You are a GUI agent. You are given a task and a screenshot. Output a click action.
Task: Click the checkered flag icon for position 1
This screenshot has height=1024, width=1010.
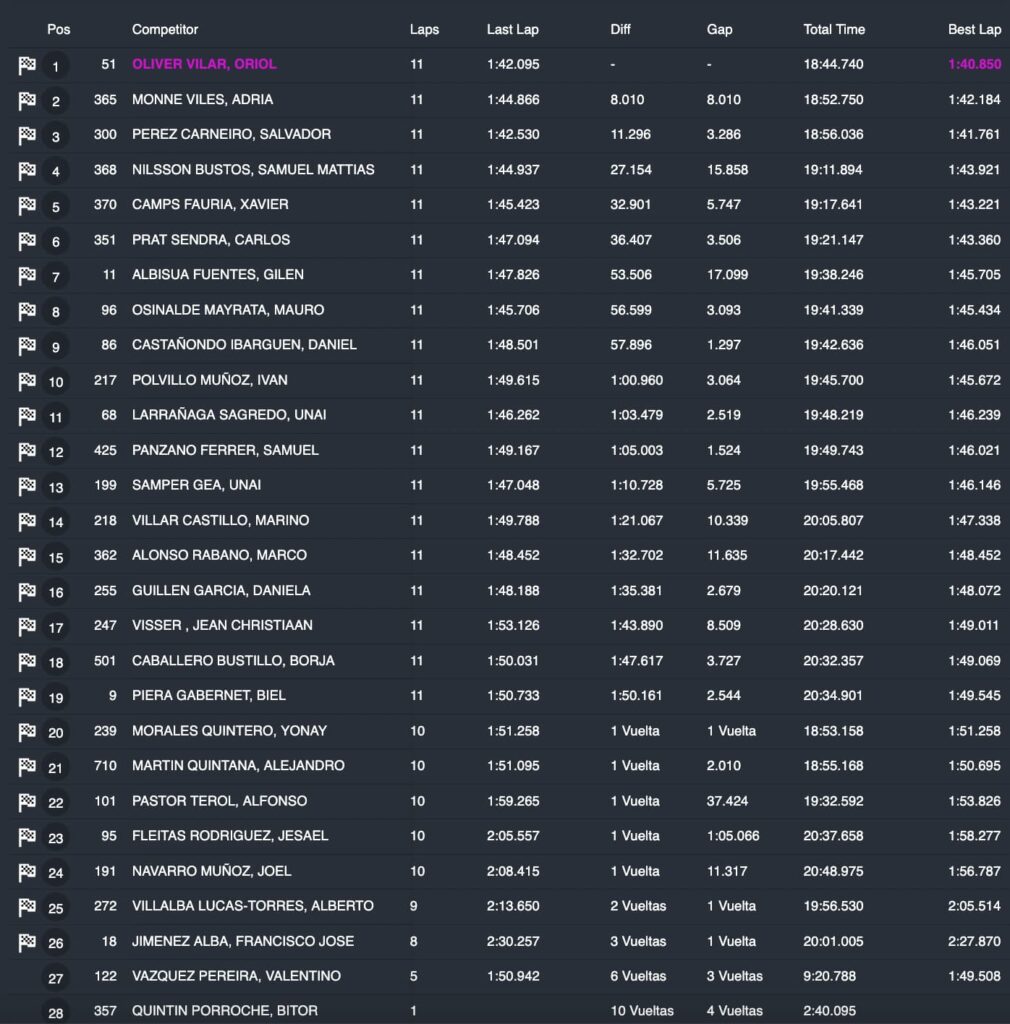pyautogui.click(x=27, y=66)
